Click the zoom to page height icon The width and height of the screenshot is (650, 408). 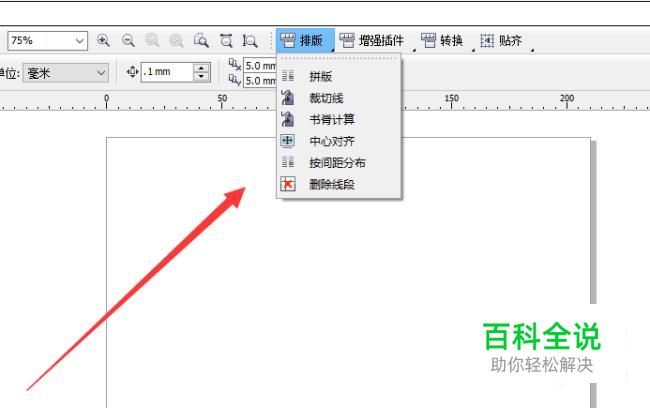tap(250, 41)
